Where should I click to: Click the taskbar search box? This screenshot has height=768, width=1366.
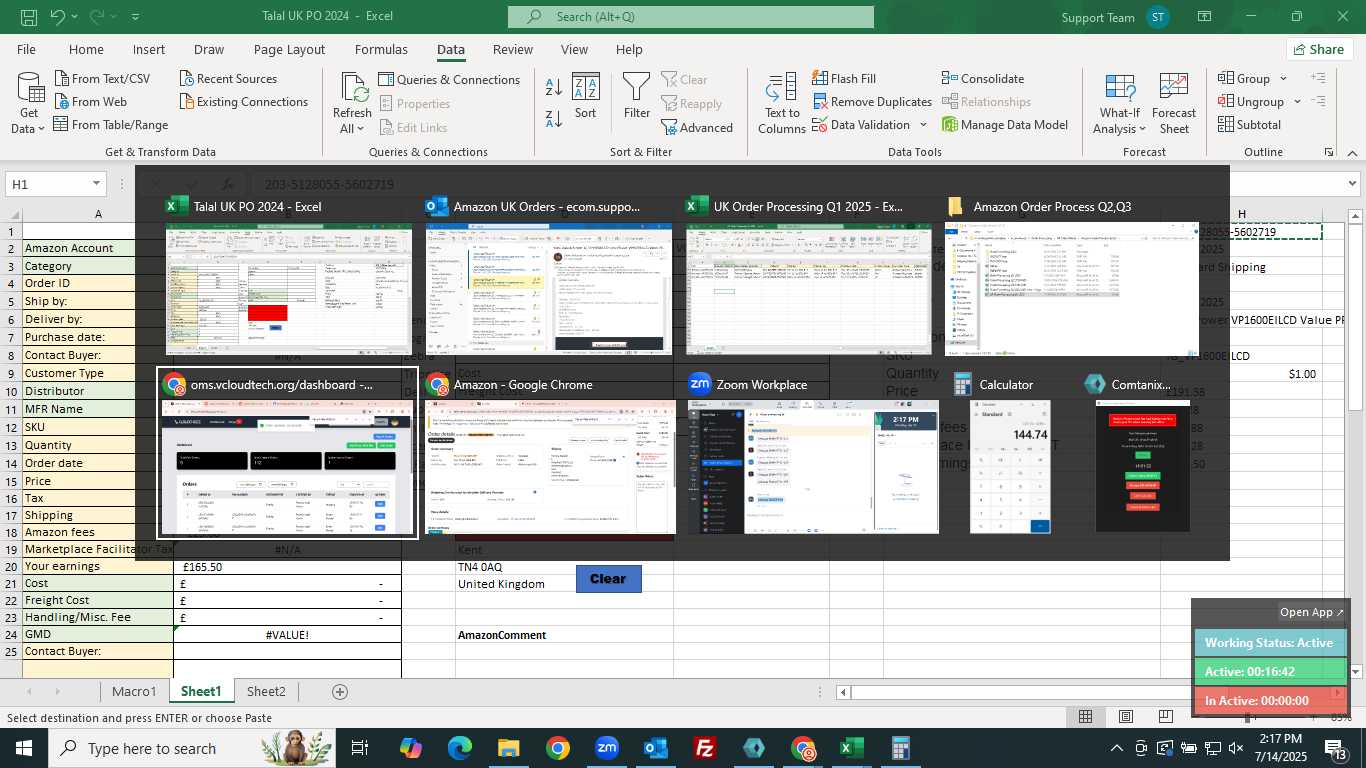click(x=192, y=748)
